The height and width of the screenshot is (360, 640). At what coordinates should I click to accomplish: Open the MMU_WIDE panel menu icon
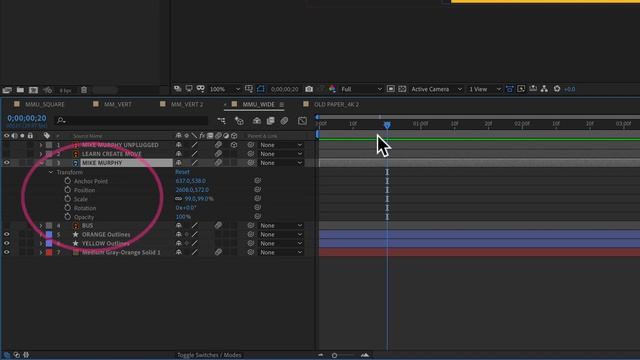coord(282,104)
